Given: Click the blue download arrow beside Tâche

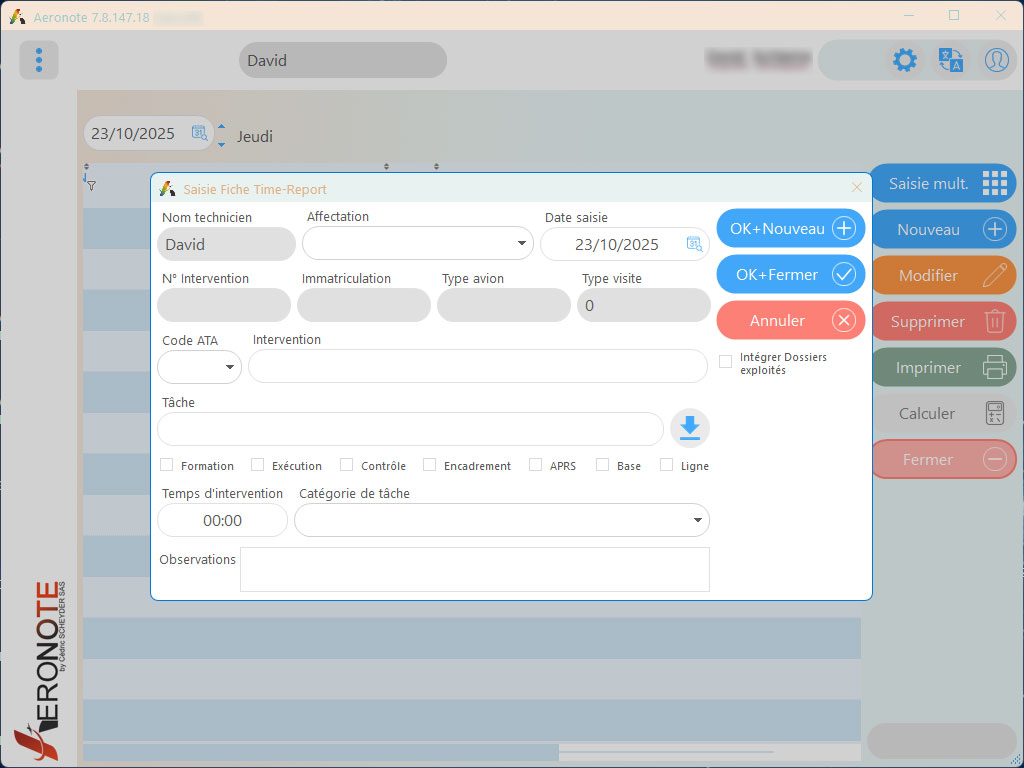Looking at the screenshot, I should 690,428.
